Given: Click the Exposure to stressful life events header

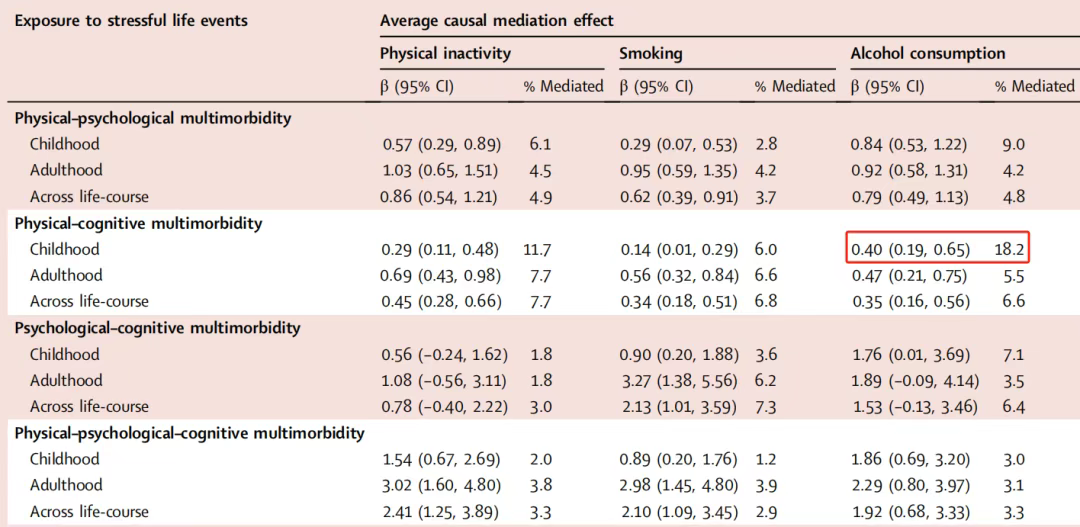Looking at the screenshot, I should pos(131,21).
